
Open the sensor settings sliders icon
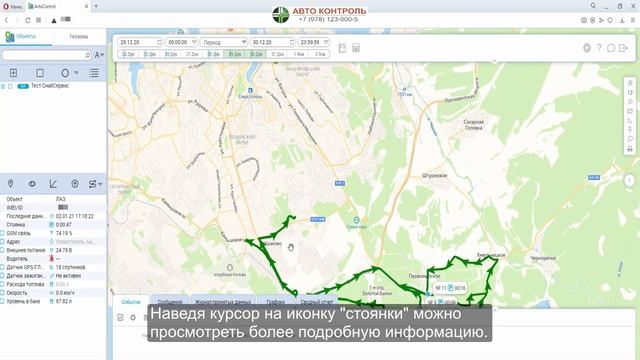click(93, 184)
